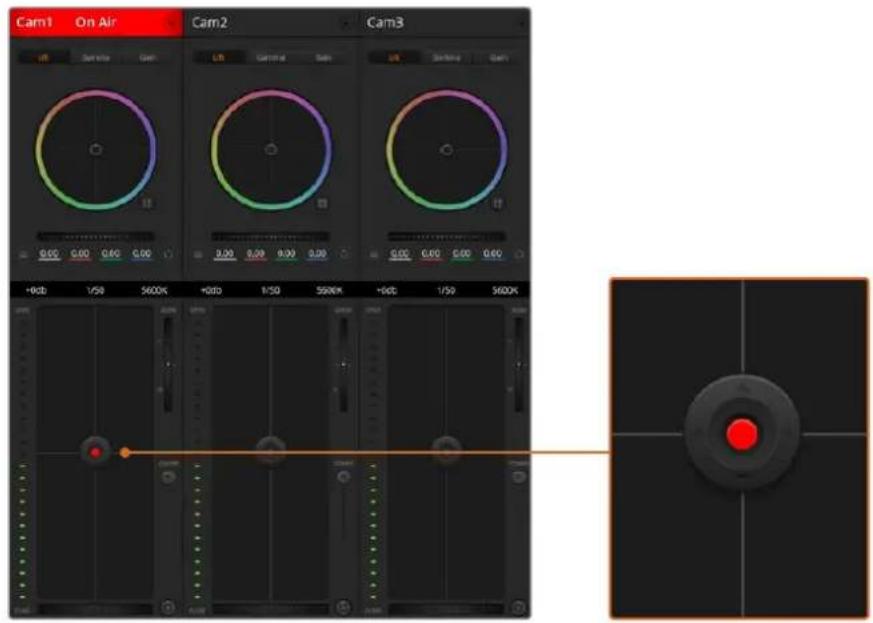Click the Cam3 +0db gain setting
Viewport: 873px width, 623px height.
(386, 290)
